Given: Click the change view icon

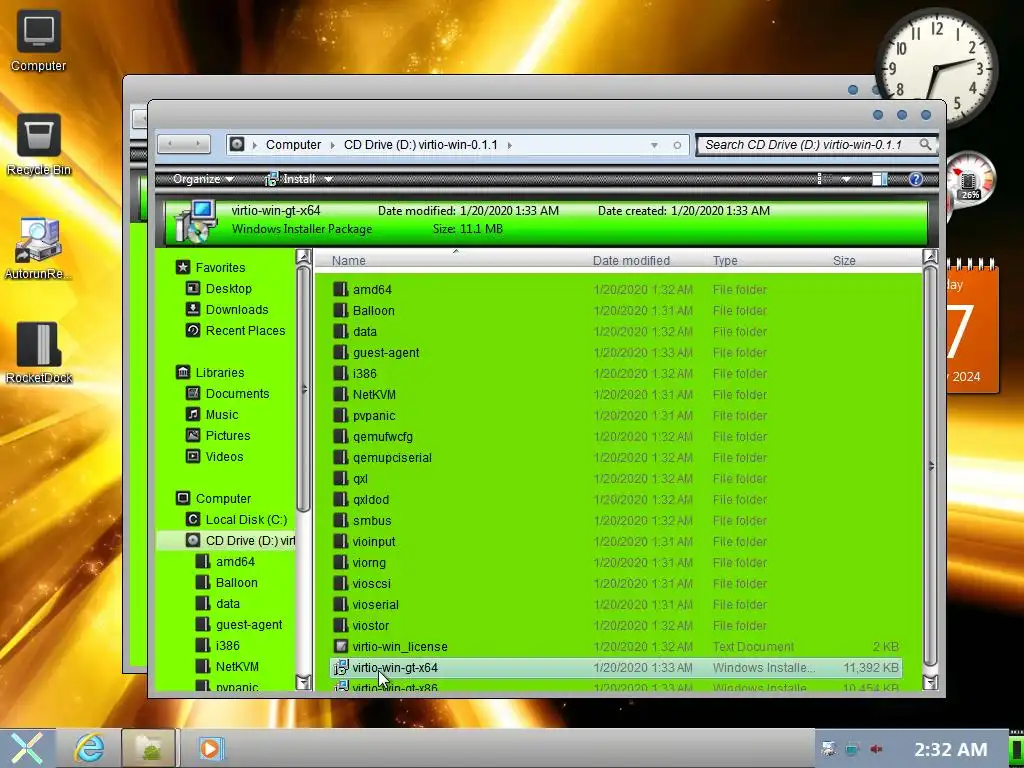Looking at the screenshot, I should (822, 179).
